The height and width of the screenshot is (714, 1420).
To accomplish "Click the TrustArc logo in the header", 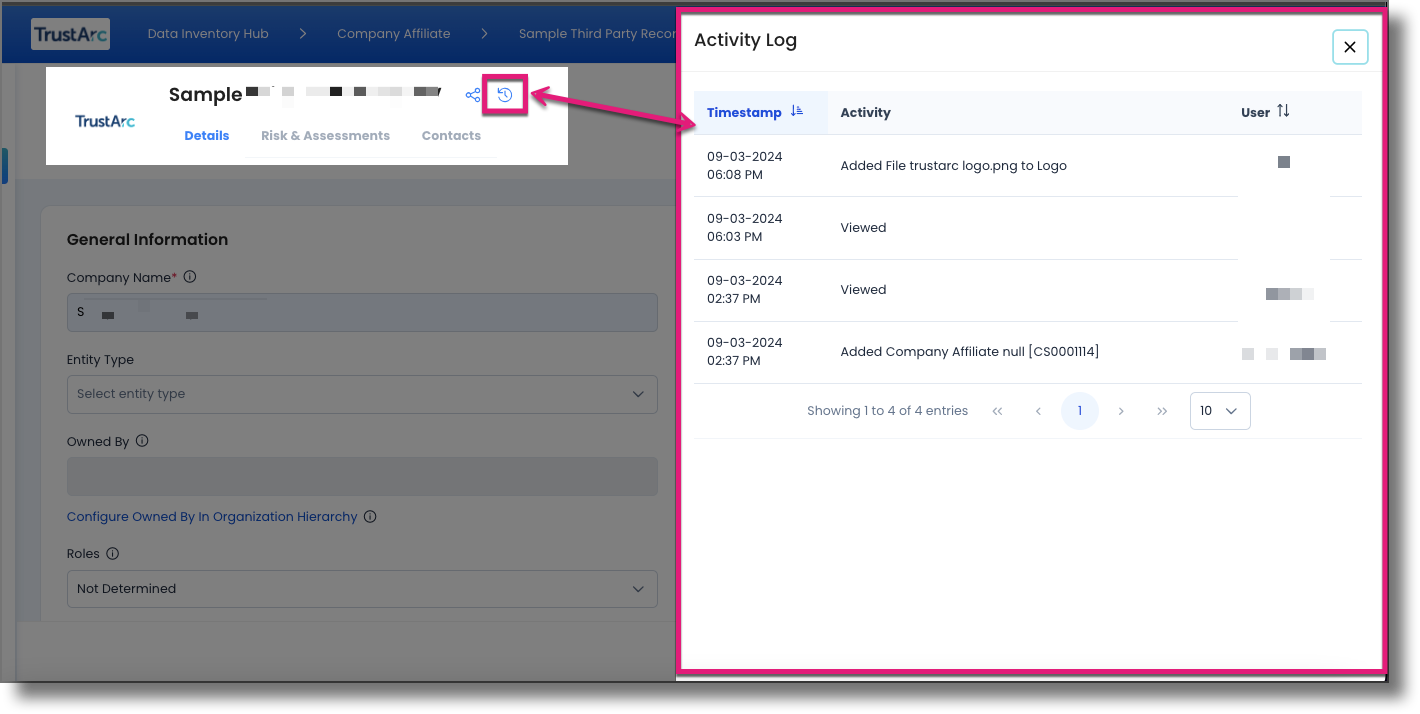I will [x=70, y=34].
